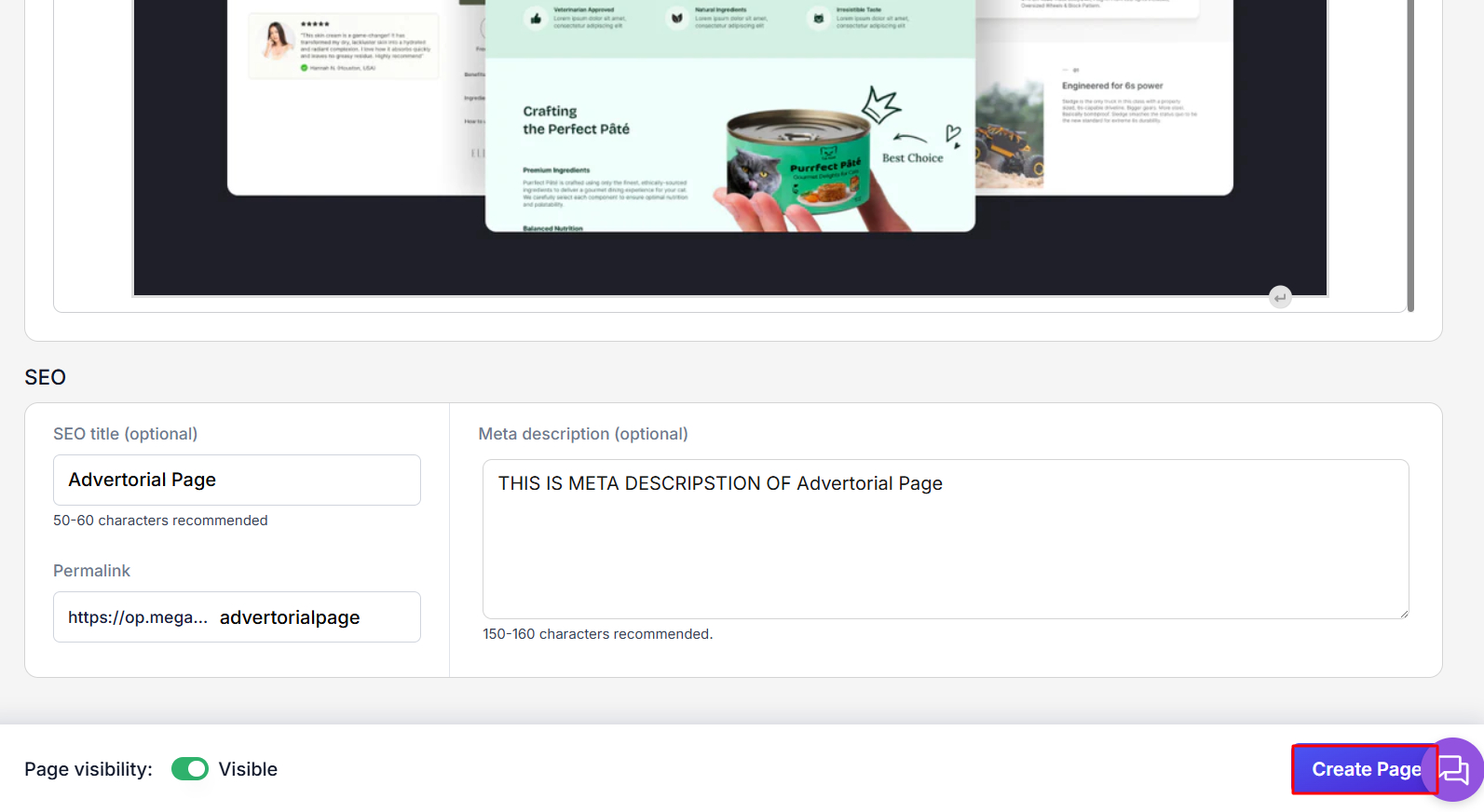
Task: Click the "Best Choice" label in preview
Action: pyautogui.click(x=912, y=158)
